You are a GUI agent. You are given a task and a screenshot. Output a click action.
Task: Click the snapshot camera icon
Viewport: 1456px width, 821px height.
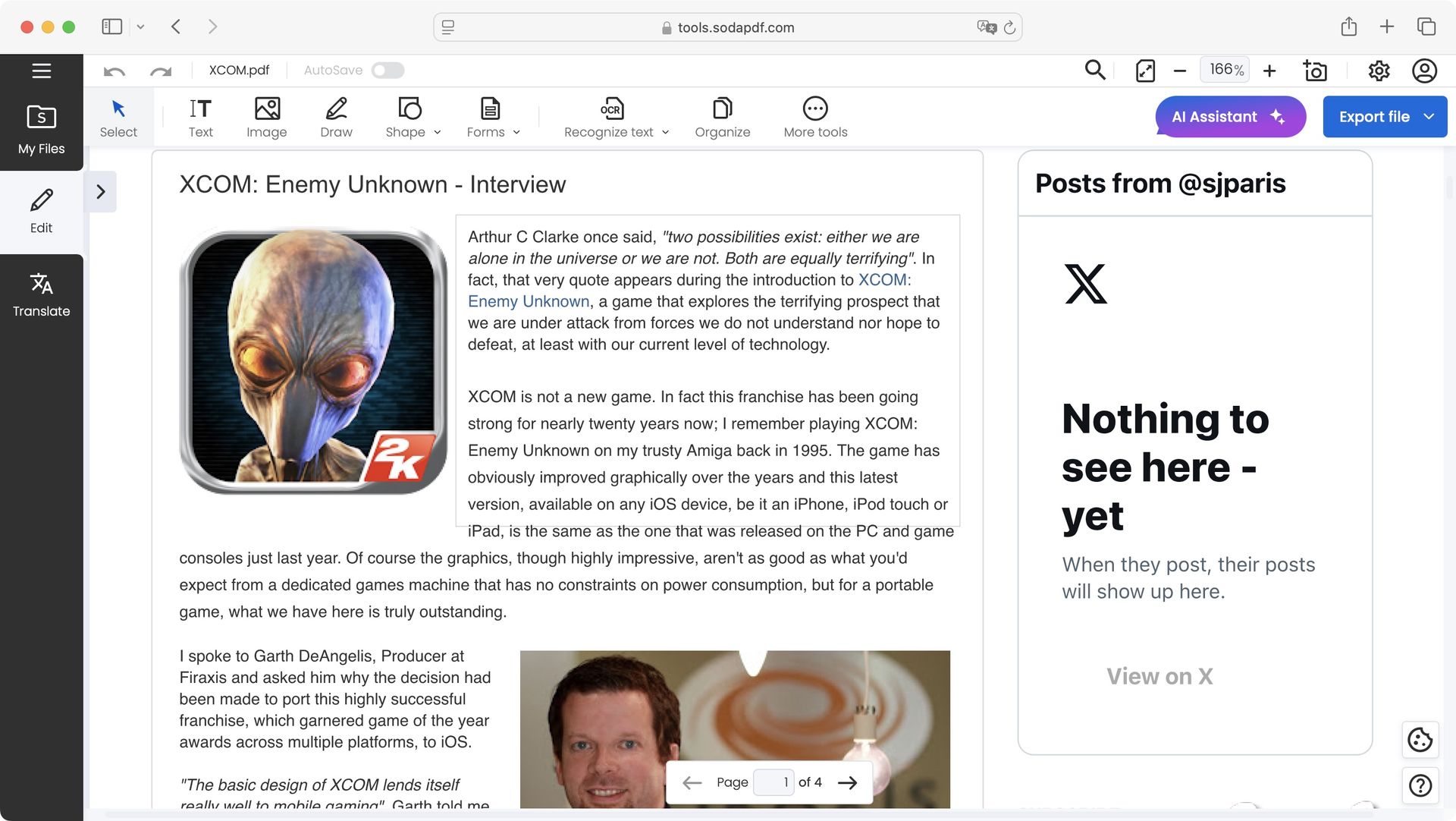click(x=1316, y=70)
